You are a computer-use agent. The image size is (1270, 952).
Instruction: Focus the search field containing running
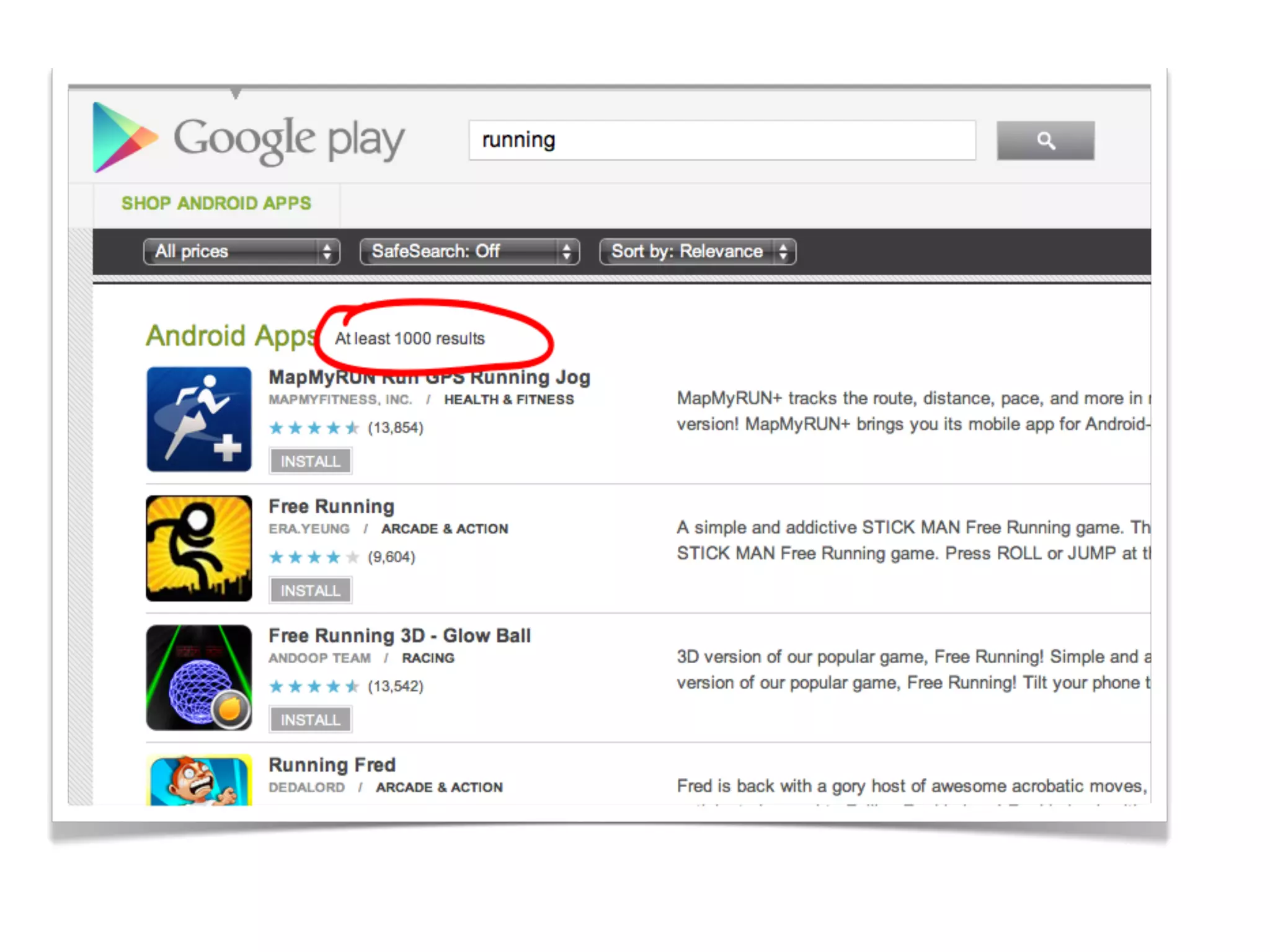click(x=722, y=141)
